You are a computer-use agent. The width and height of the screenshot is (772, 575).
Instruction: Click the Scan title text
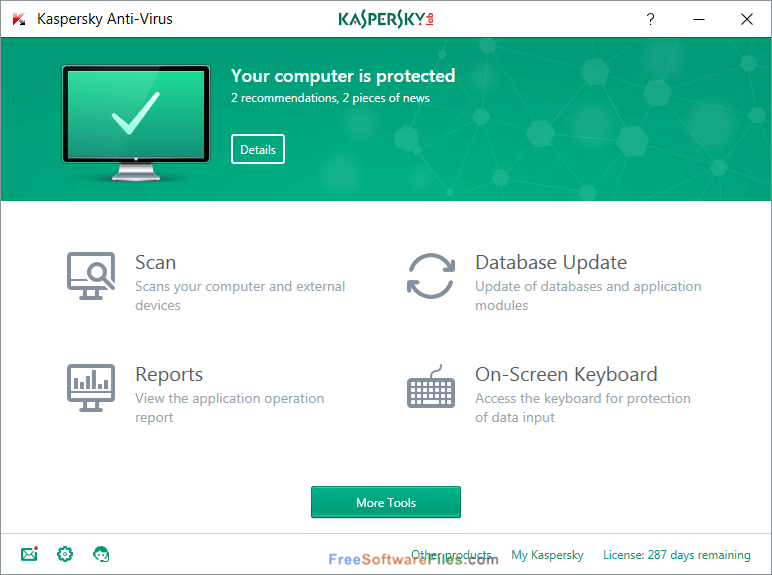point(156,262)
